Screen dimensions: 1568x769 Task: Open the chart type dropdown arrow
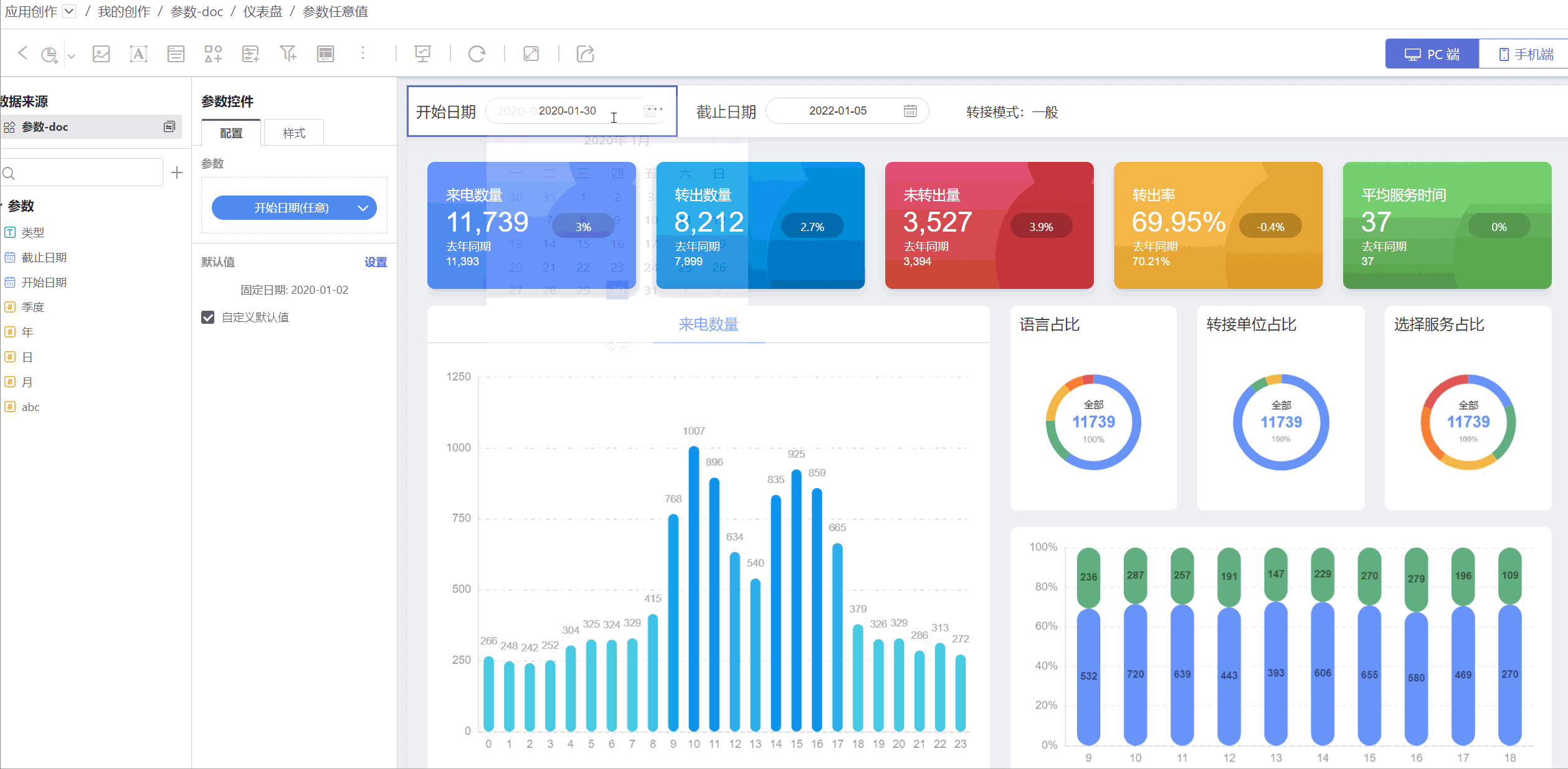click(72, 56)
